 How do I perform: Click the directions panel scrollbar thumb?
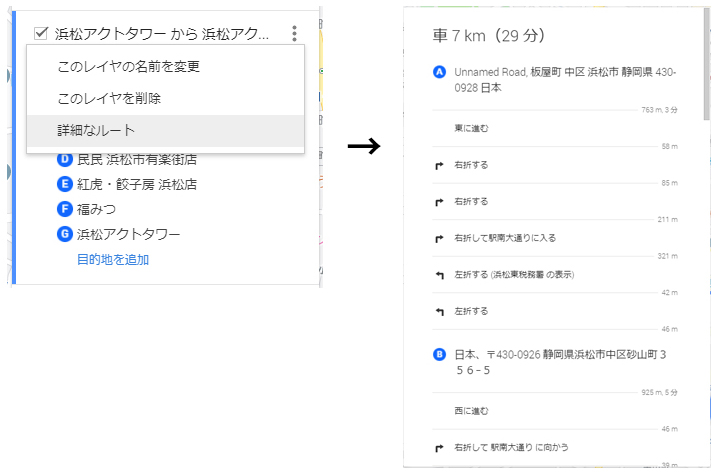tap(706, 63)
